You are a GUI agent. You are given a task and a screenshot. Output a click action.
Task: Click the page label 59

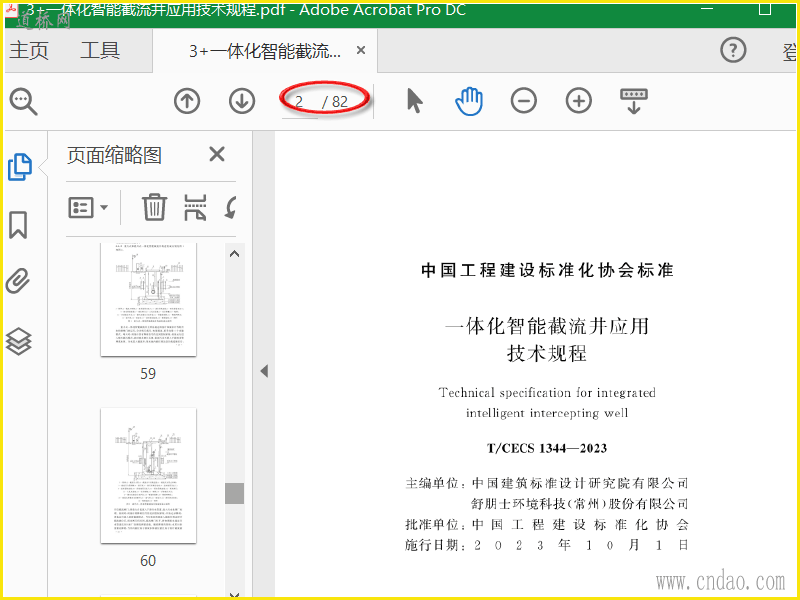(148, 373)
